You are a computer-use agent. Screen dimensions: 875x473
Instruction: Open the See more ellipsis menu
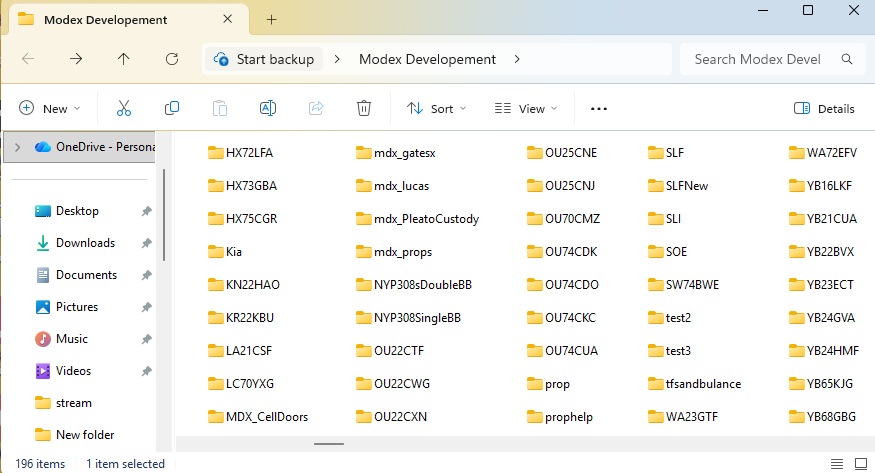(599, 109)
